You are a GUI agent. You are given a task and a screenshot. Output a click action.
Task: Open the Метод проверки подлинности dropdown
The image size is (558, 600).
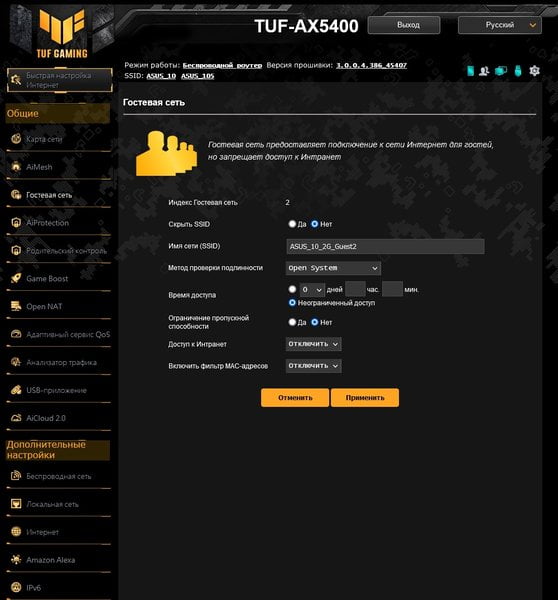point(333,268)
